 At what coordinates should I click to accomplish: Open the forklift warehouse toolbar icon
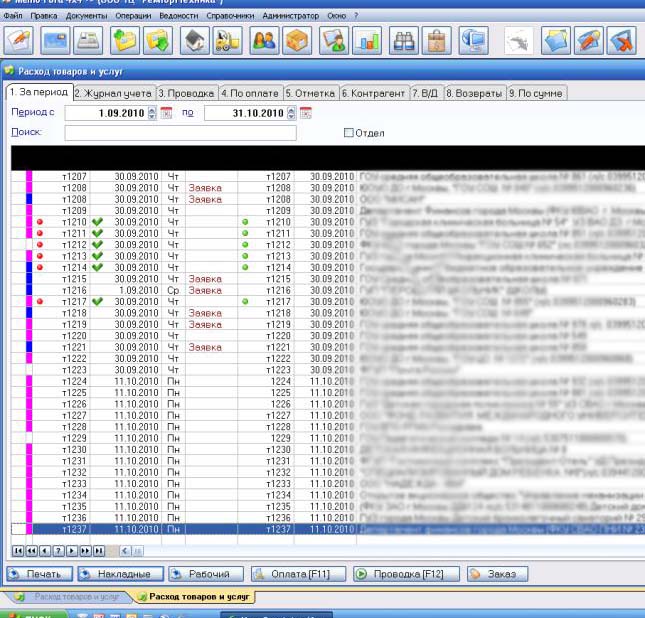pyautogui.click(x=229, y=41)
